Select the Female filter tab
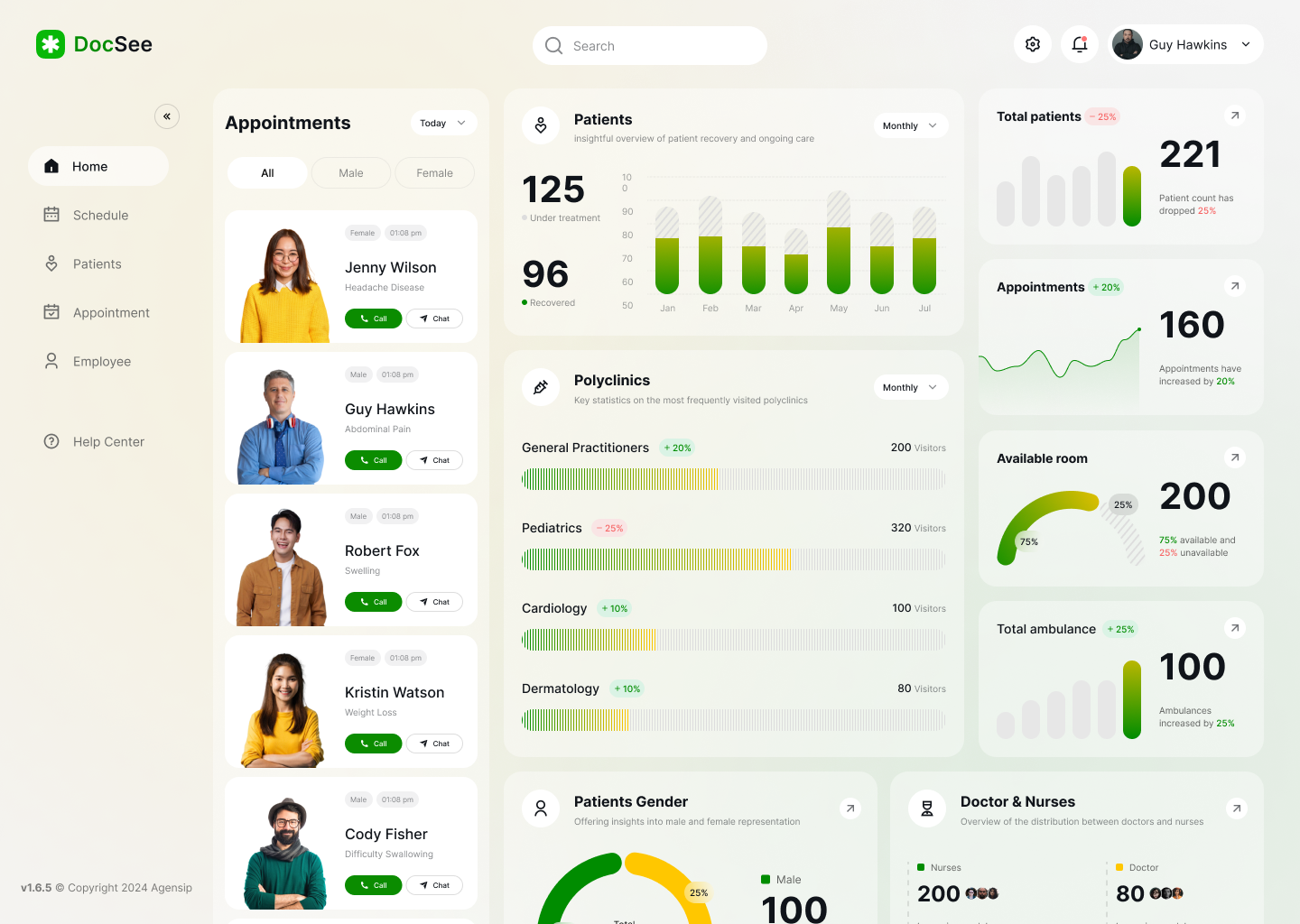This screenshot has height=924, width=1300. 434,172
